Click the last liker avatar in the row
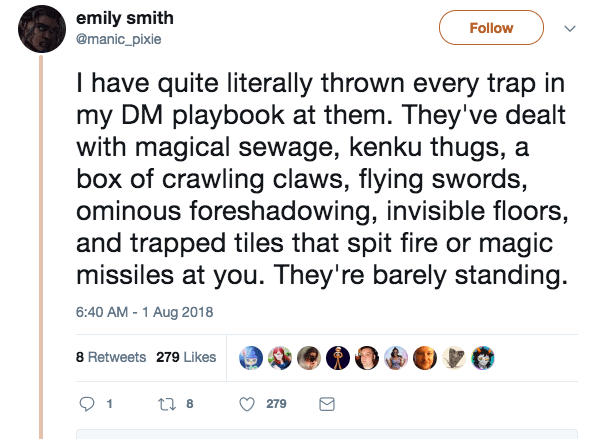Image resolution: width=610 pixels, height=439 pixels. point(483,357)
